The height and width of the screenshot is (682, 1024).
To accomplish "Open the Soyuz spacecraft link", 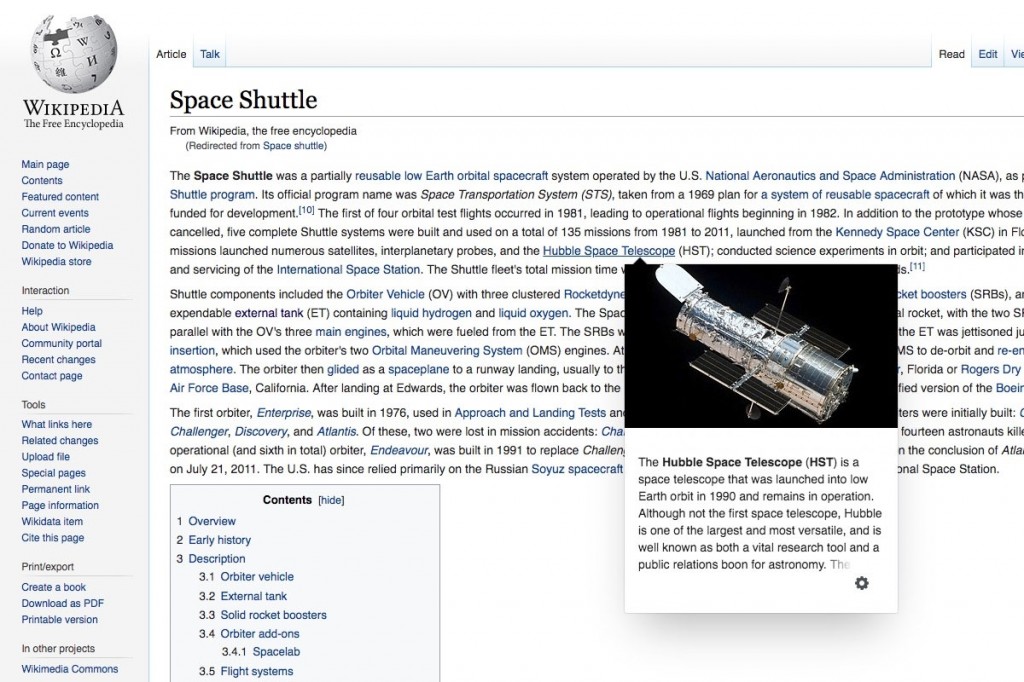I will click(577, 469).
